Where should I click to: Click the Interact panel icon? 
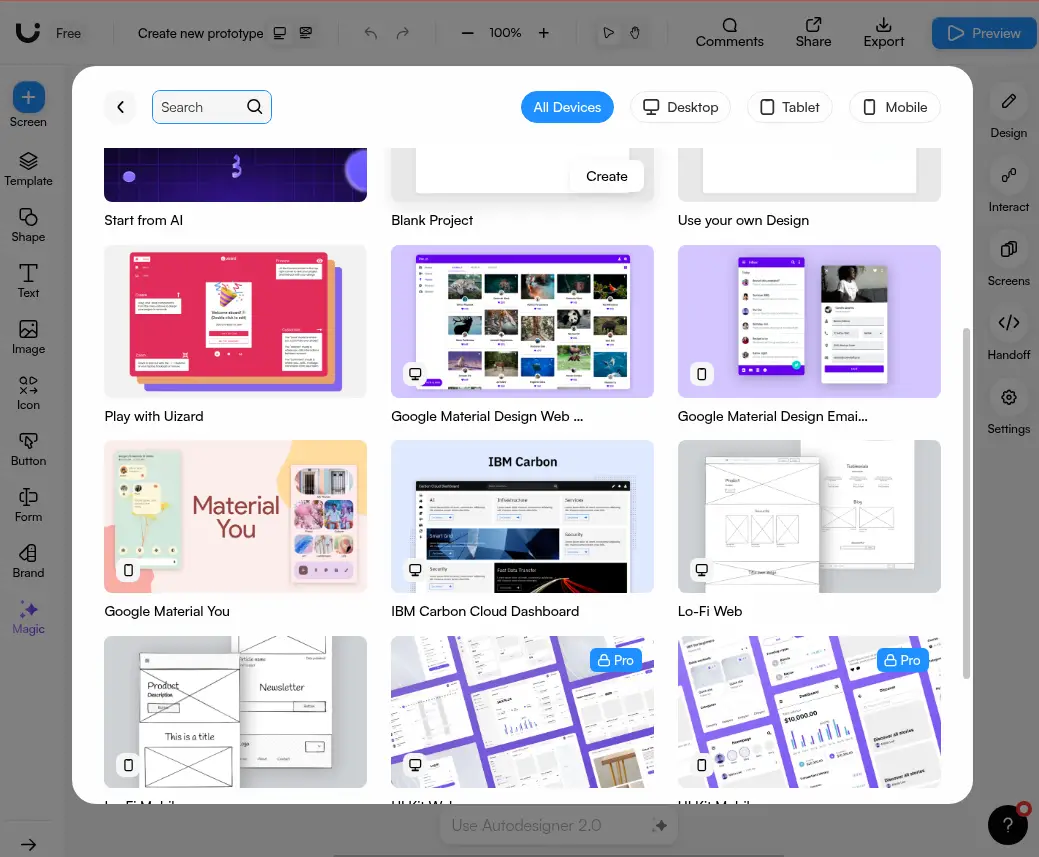coord(1008,186)
